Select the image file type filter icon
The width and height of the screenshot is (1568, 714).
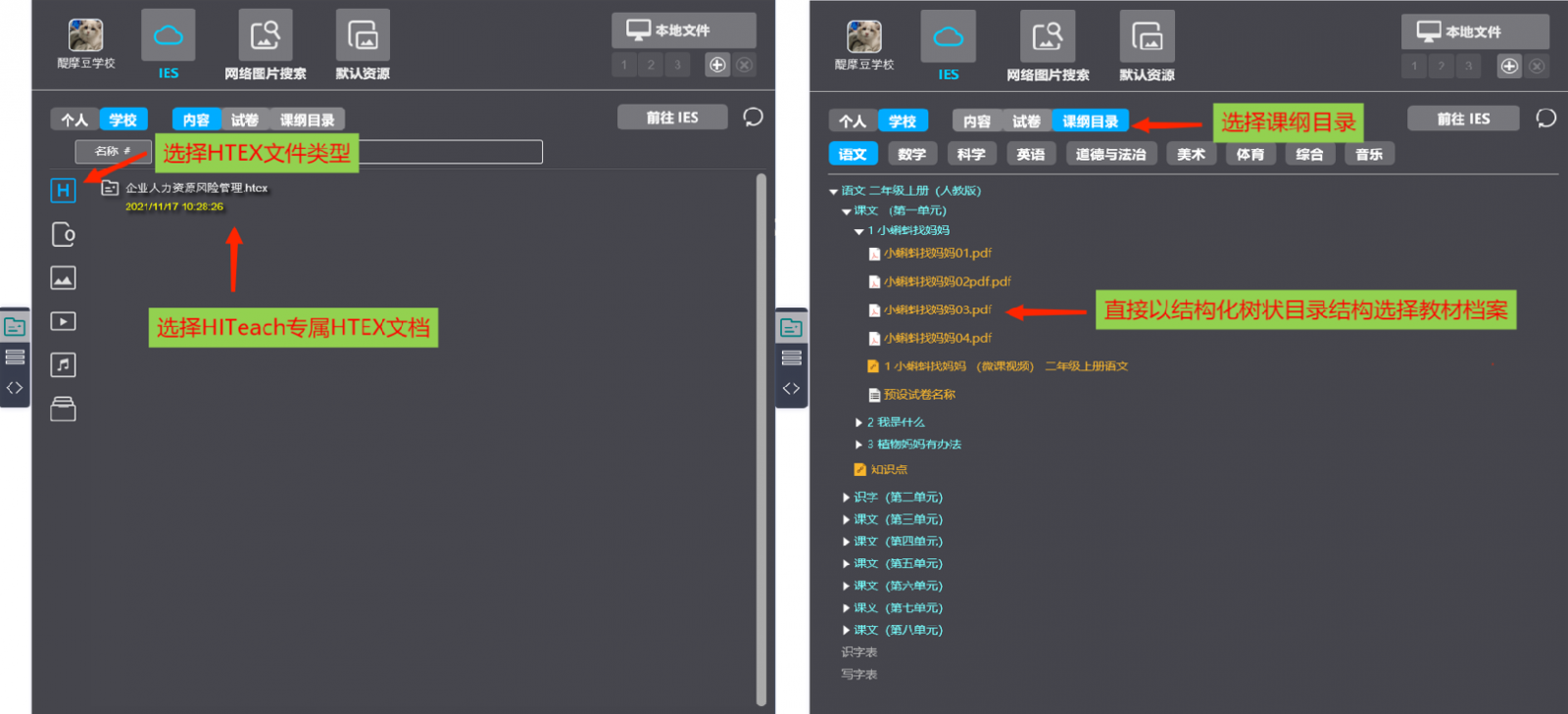click(63, 278)
